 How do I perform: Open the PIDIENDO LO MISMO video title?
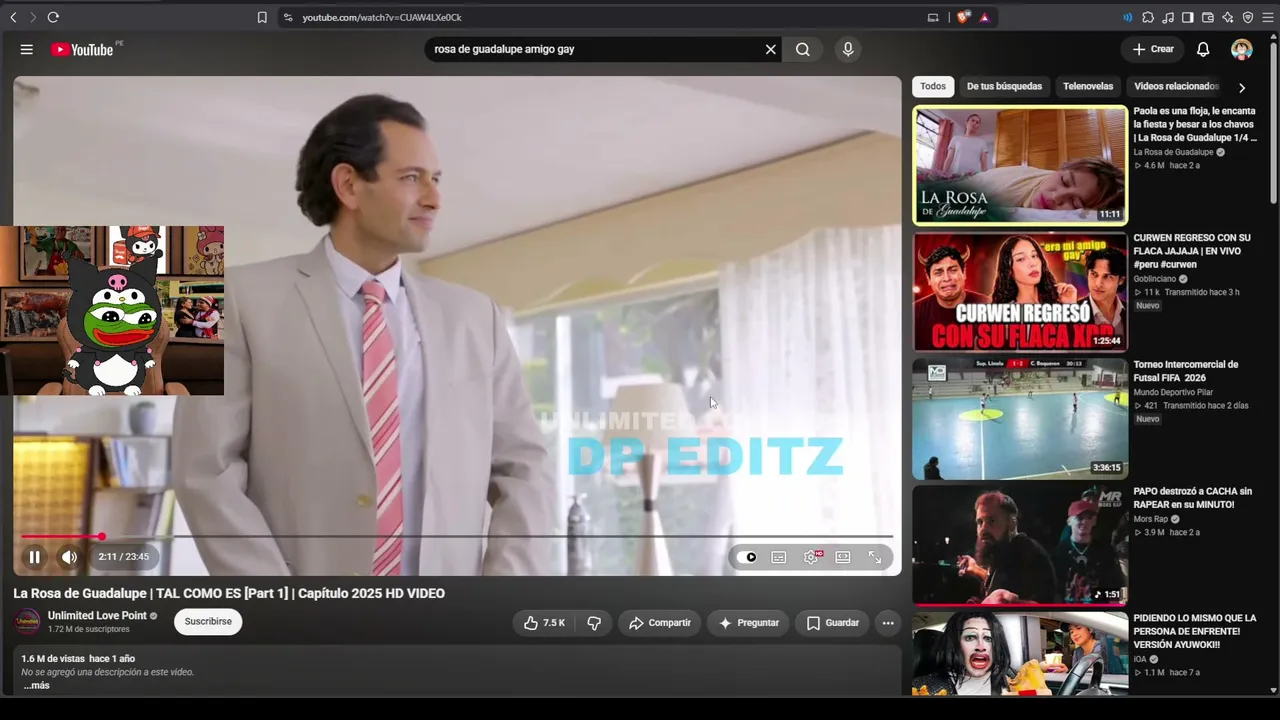point(1194,631)
